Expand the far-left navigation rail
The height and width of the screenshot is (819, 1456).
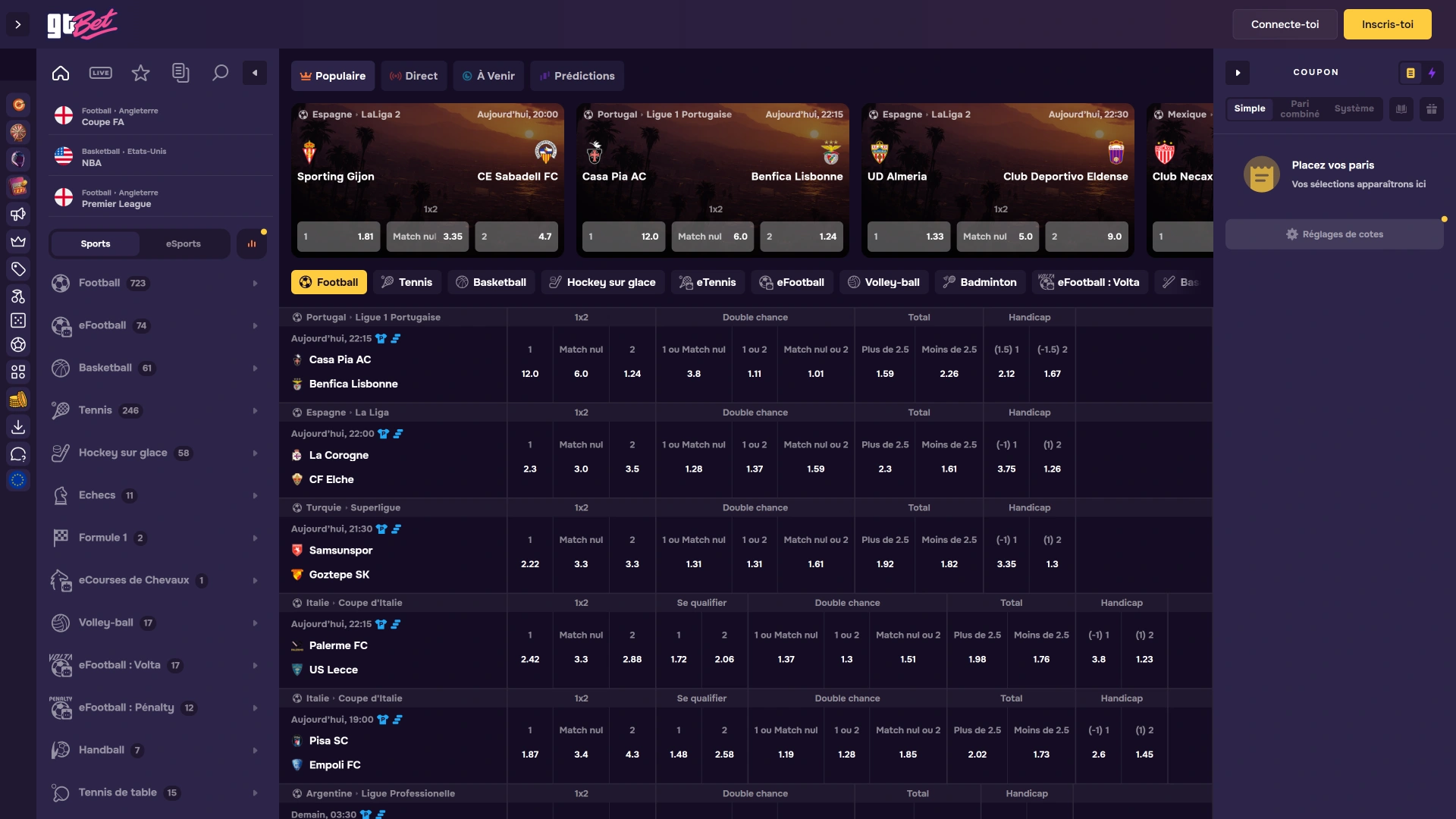18,24
